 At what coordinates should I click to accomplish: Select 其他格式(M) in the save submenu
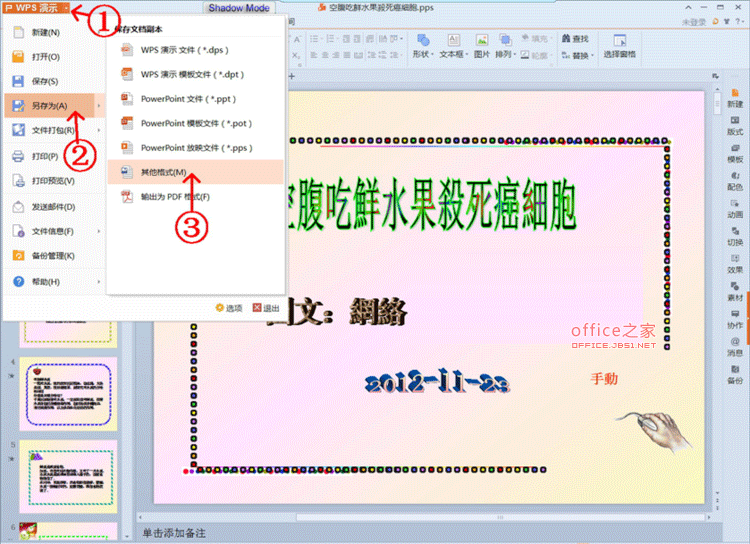[x=195, y=172]
